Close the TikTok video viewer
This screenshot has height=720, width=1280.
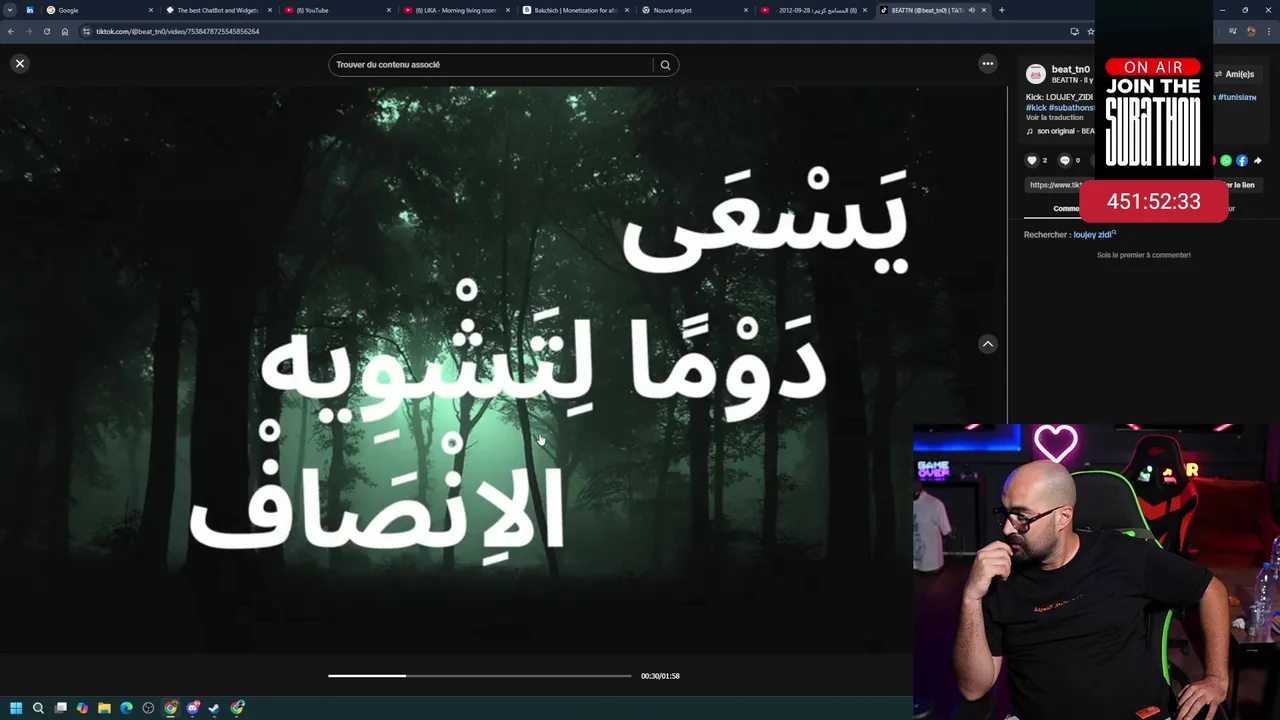pyautogui.click(x=19, y=63)
